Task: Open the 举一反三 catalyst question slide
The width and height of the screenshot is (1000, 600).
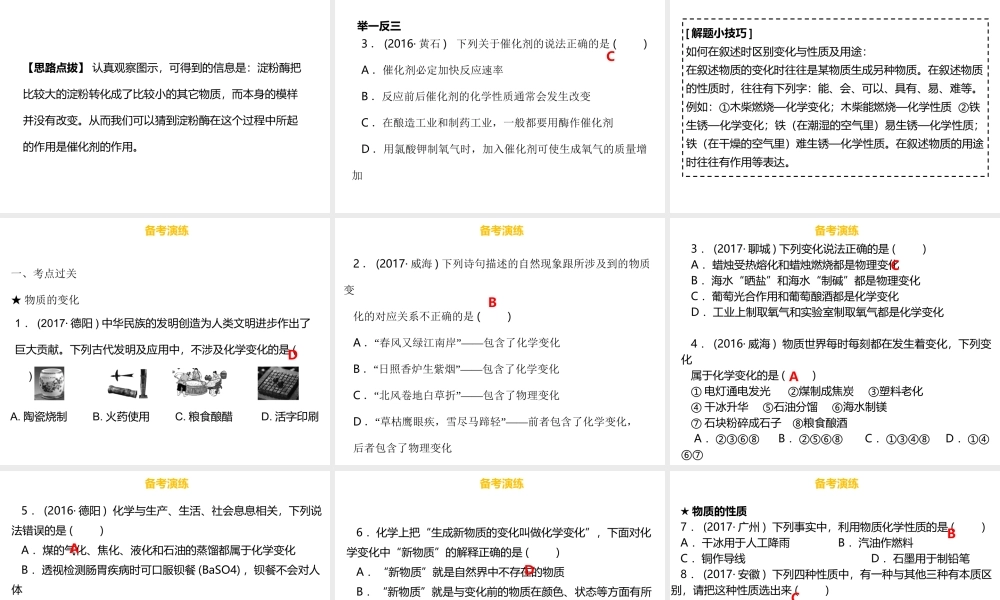Action: 501,106
